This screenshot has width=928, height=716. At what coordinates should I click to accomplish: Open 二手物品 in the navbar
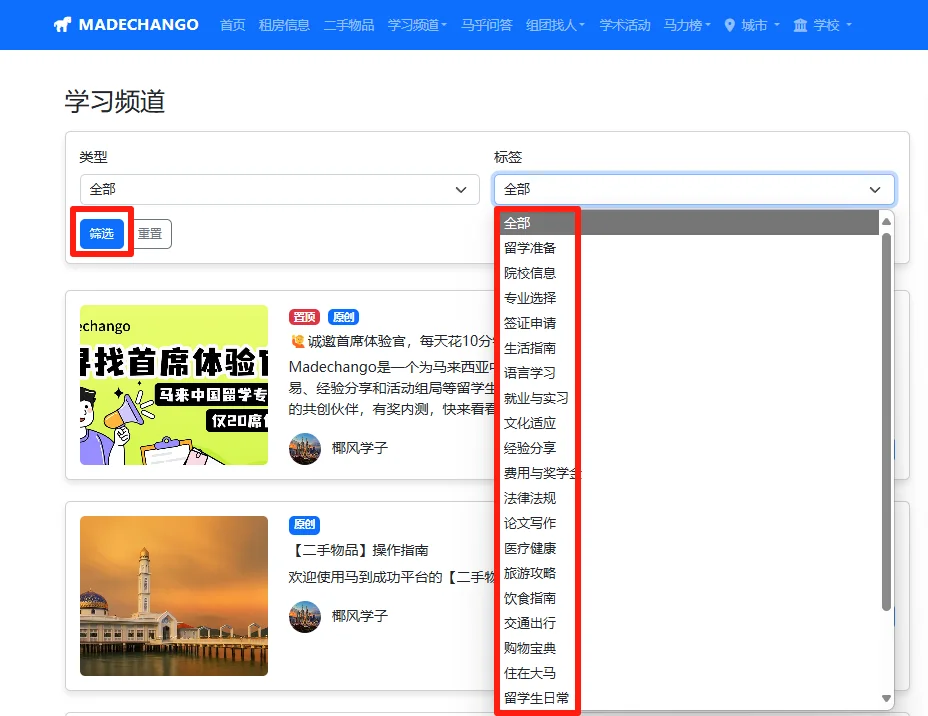tap(349, 25)
